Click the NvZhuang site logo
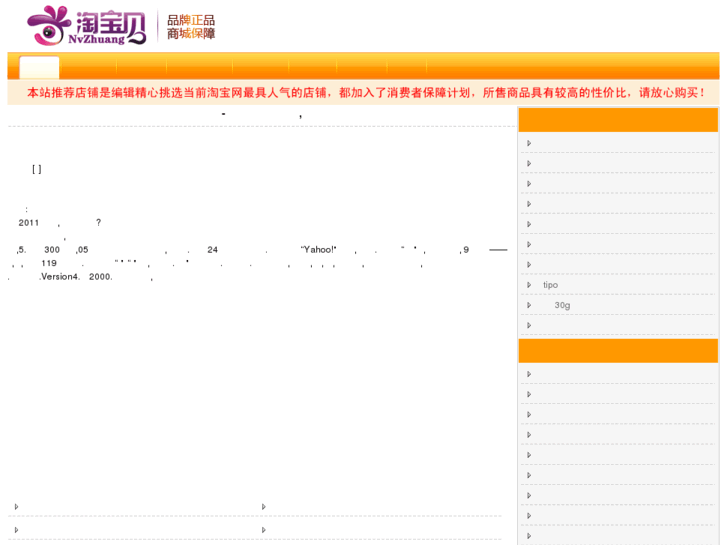The width and height of the screenshot is (727, 545). pyautogui.click(x=87, y=26)
